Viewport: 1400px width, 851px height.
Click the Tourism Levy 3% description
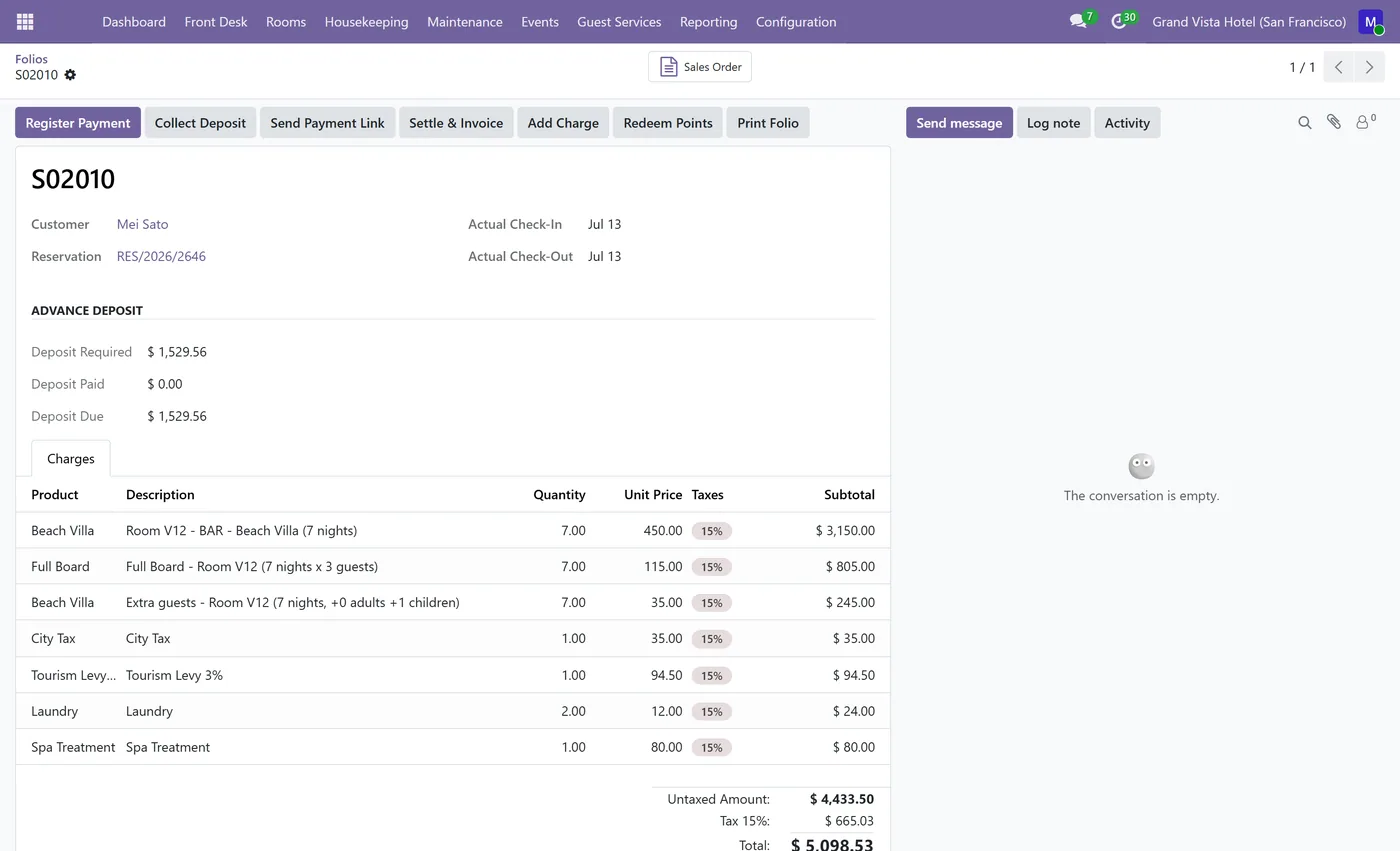tap(174, 675)
